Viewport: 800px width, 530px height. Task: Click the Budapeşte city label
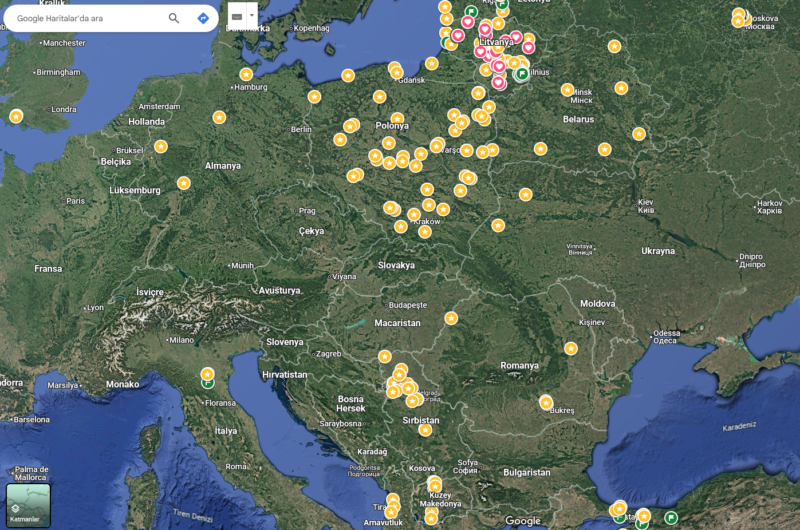tap(407, 304)
